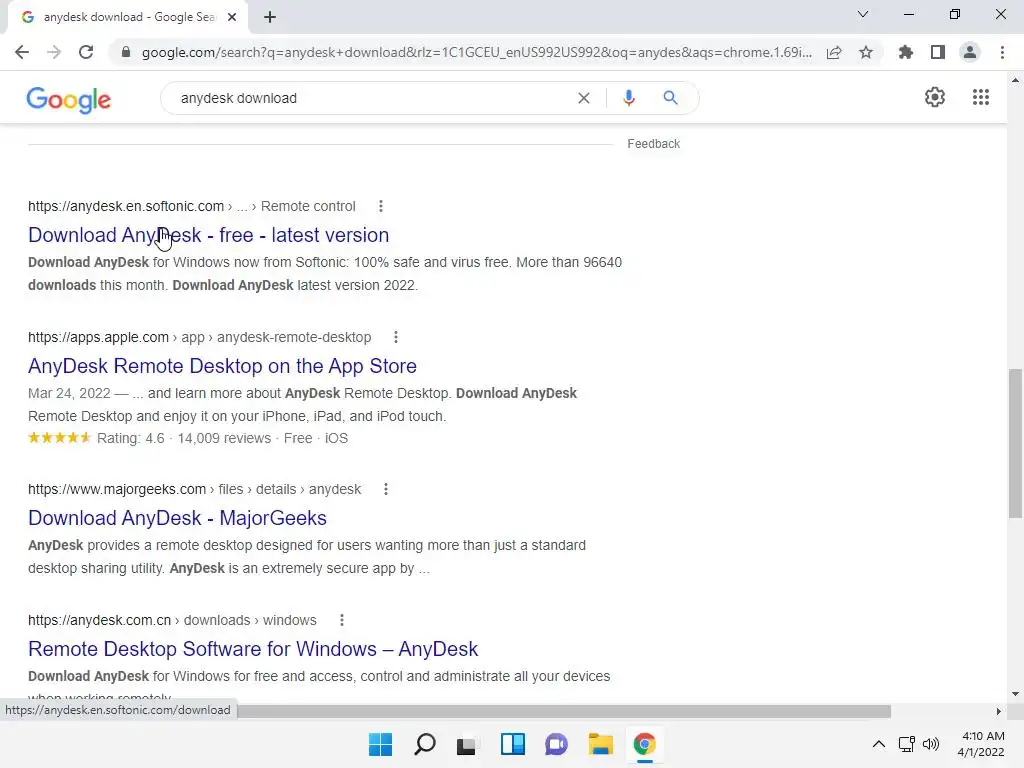Viewport: 1024px width, 768px height.
Task: Bookmark this tab with the star
Action: click(866, 52)
